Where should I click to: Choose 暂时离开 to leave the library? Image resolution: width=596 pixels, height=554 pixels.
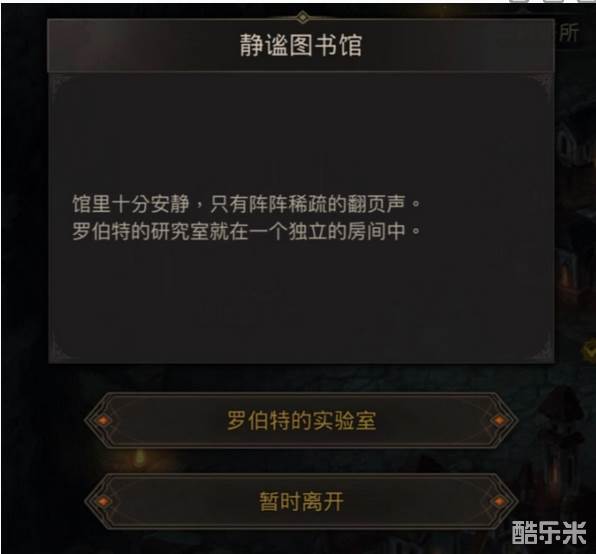pos(301,502)
